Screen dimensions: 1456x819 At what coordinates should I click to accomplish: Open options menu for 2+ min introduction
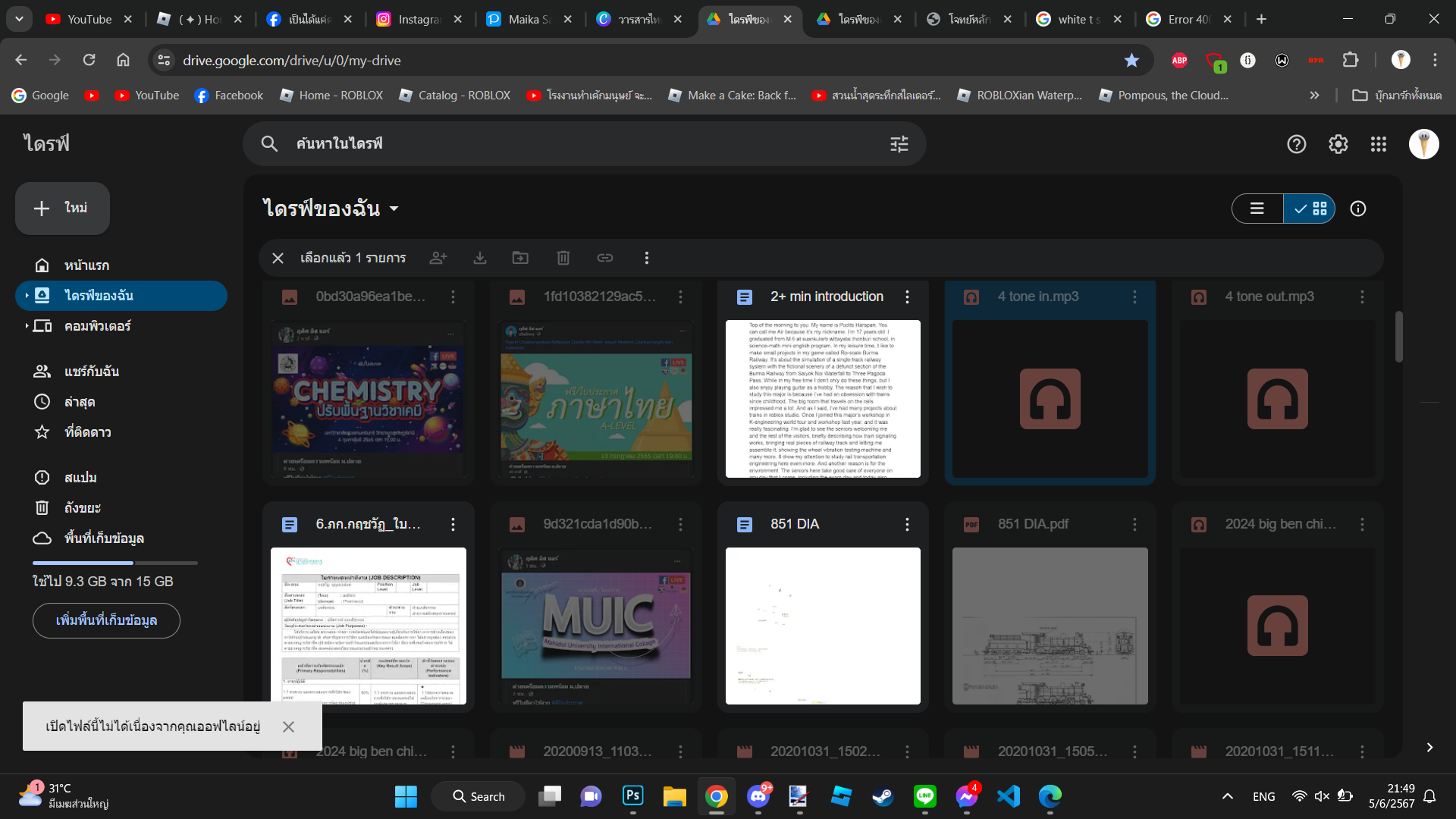(x=907, y=297)
